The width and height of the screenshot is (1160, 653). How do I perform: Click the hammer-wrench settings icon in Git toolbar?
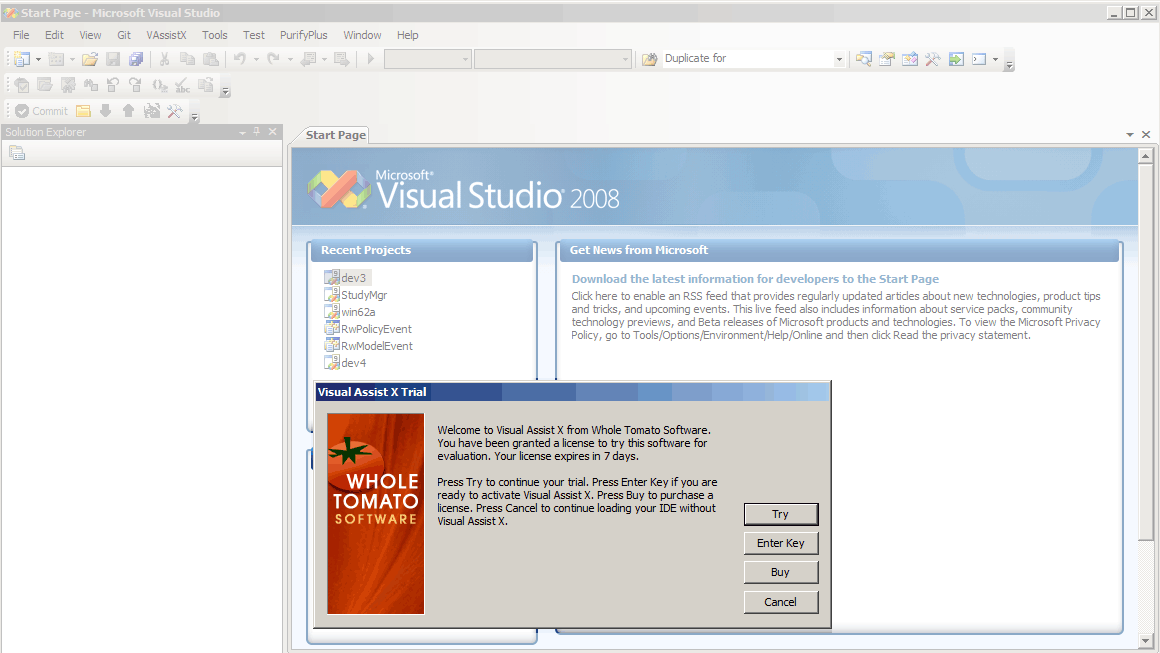tap(175, 111)
